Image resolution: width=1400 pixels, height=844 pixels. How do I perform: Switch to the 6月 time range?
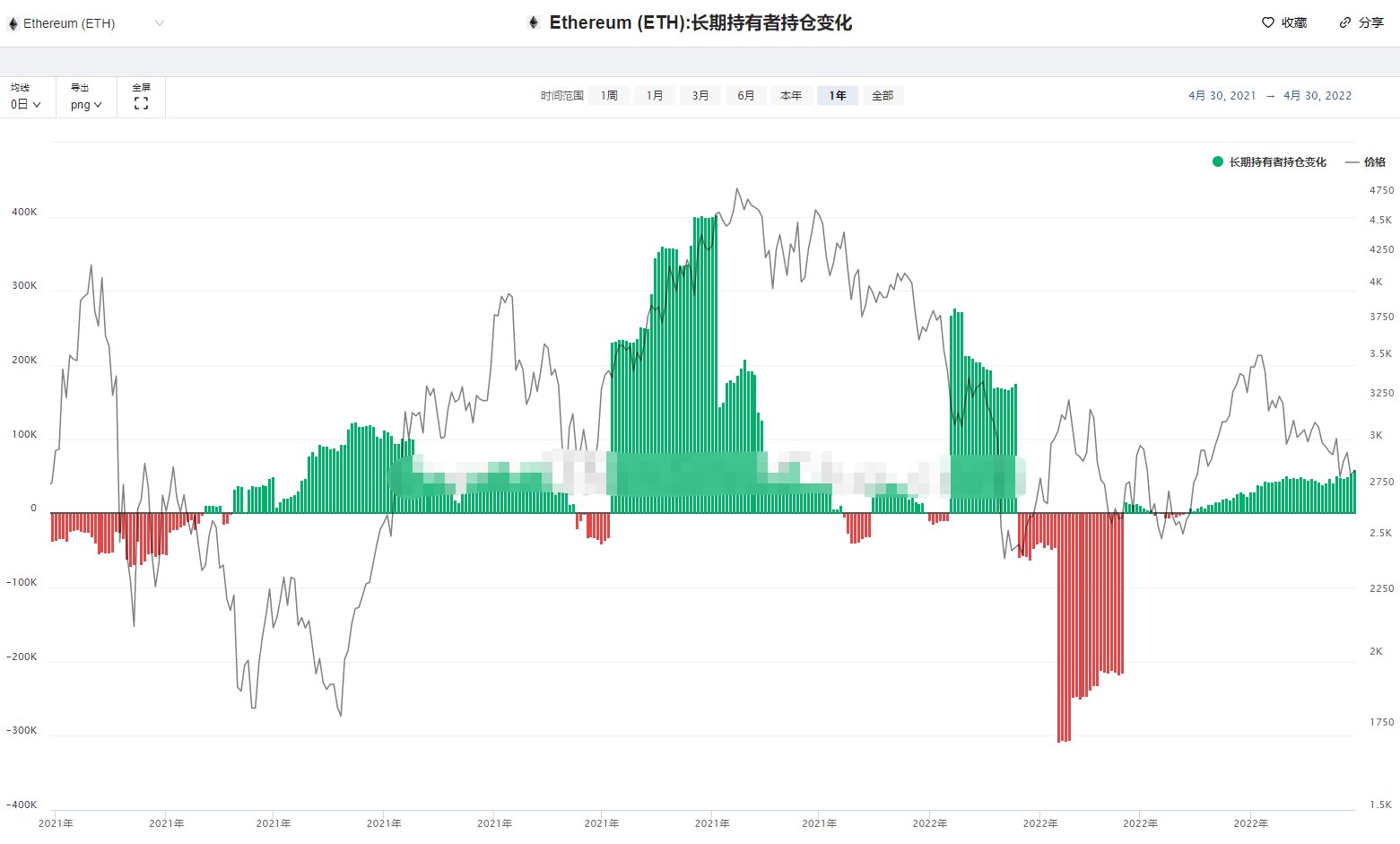[745, 95]
